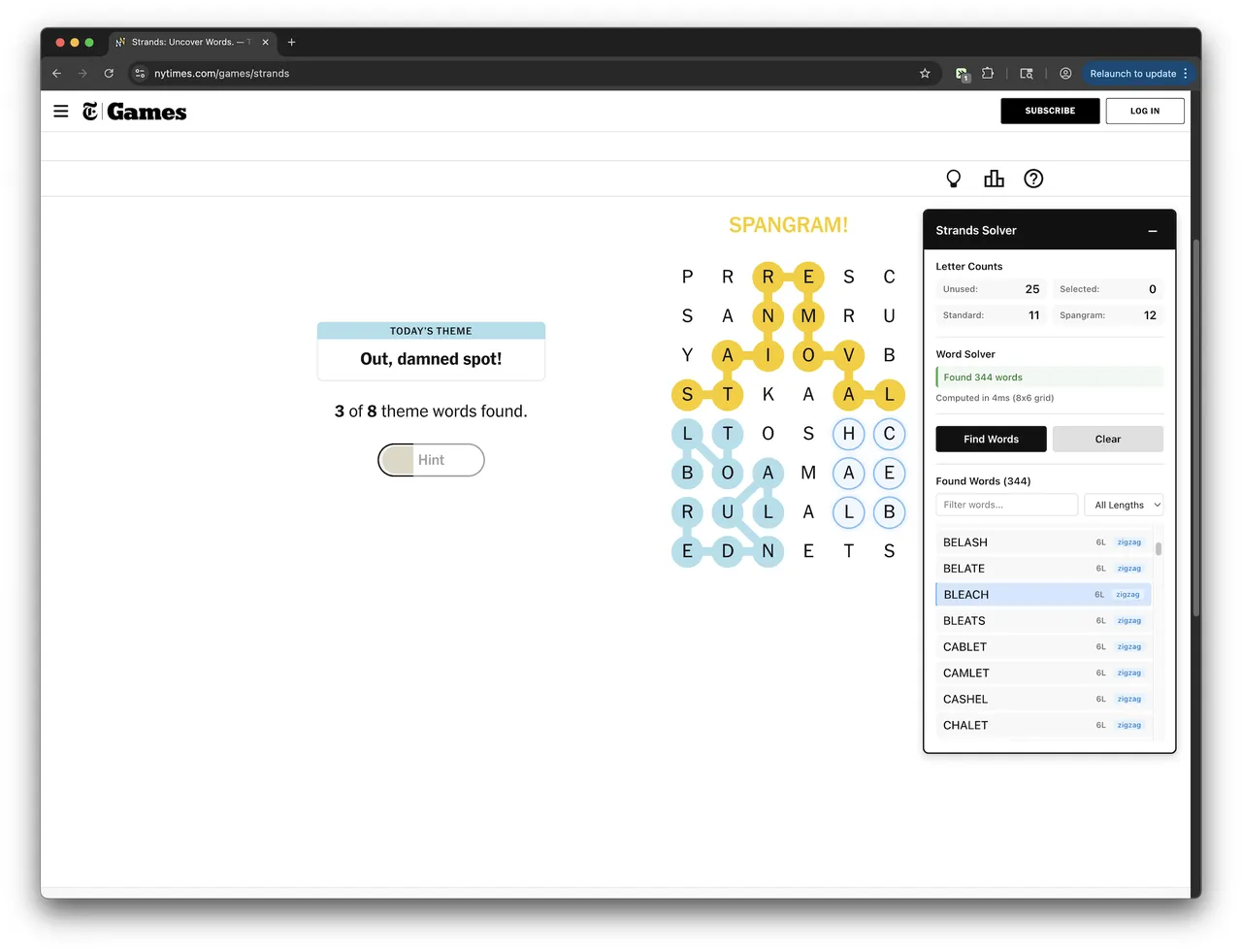
Task: Click the SUBSCRIBE button
Action: [x=1050, y=111]
